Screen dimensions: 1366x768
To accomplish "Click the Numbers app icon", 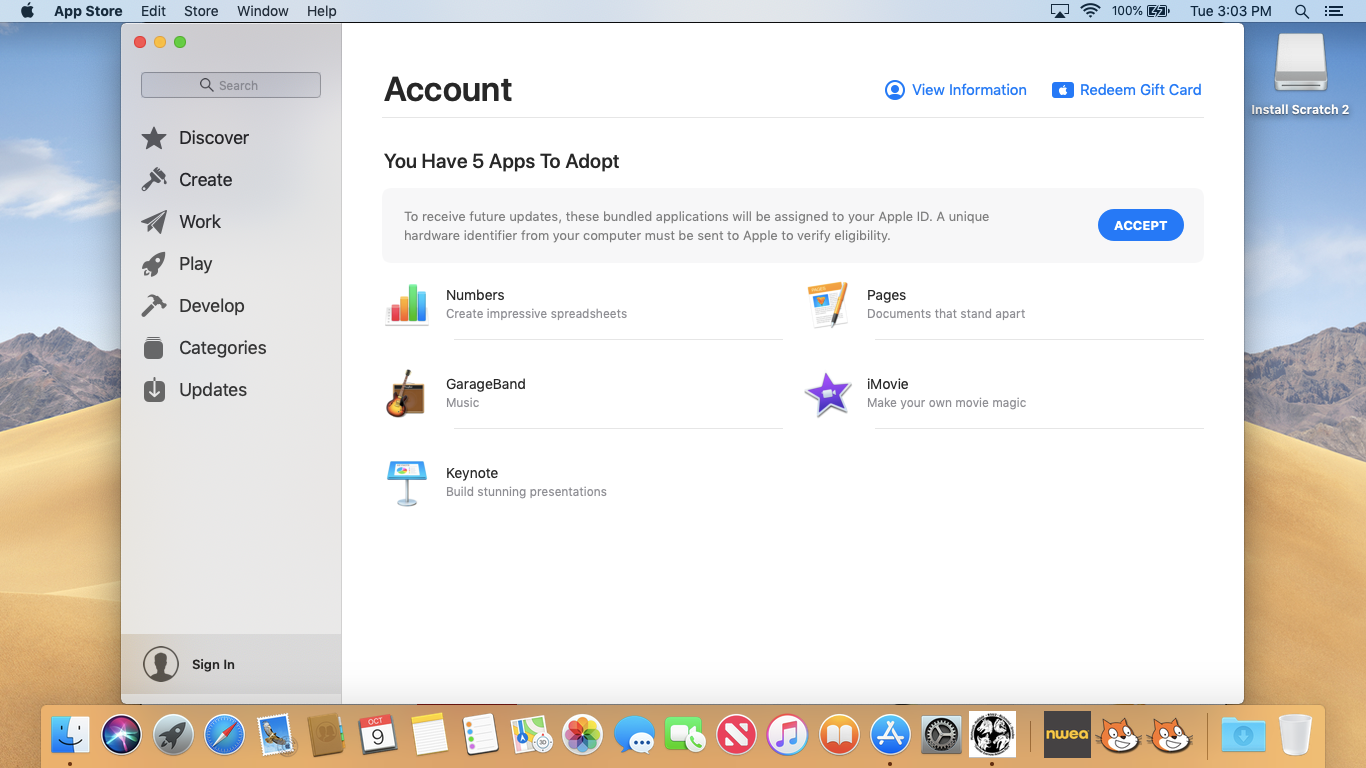I will pos(407,304).
